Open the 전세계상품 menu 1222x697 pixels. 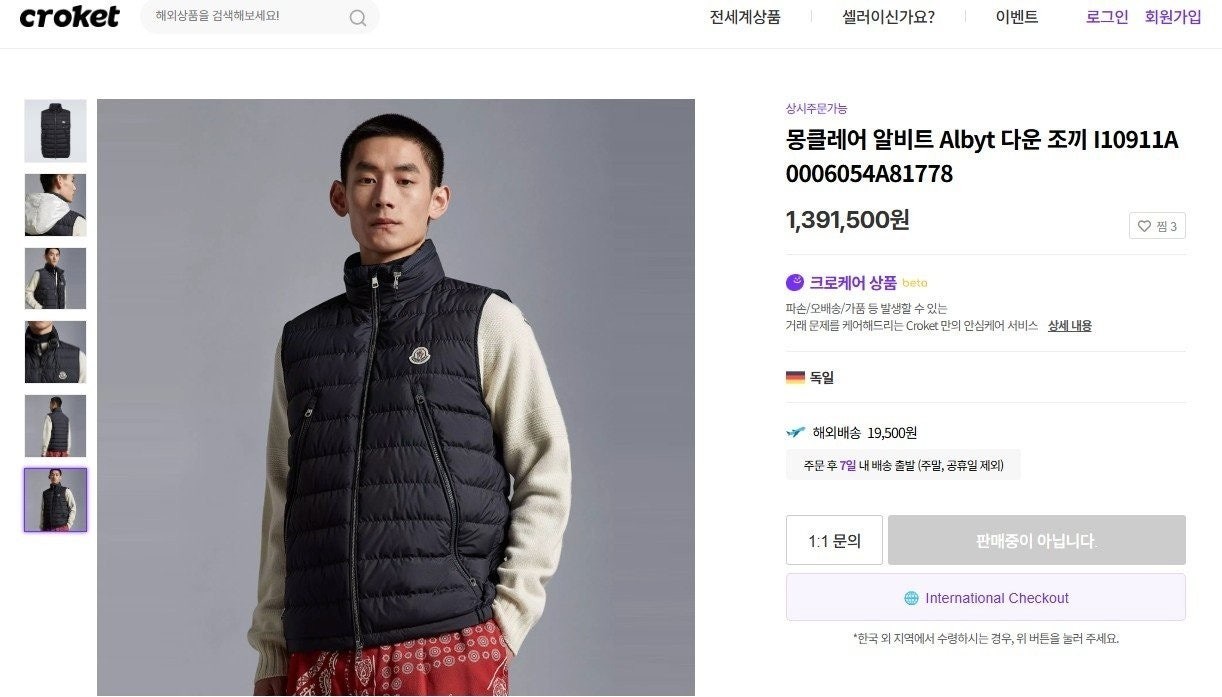(x=745, y=17)
